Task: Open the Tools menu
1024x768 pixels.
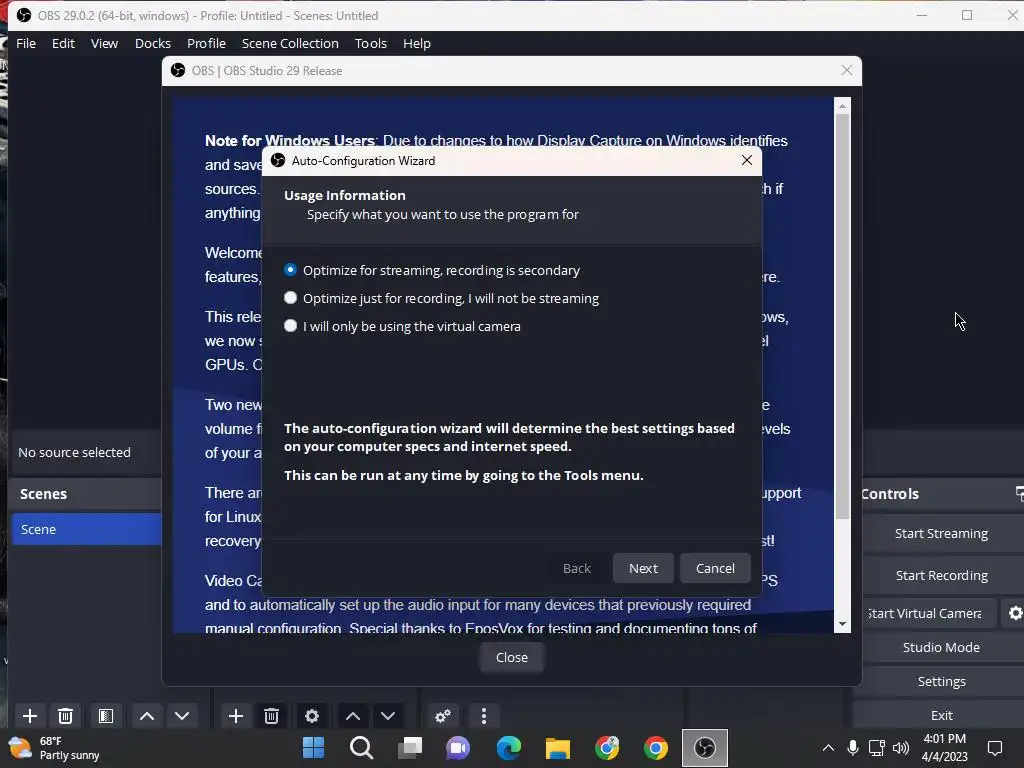Action: pos(371,43)
